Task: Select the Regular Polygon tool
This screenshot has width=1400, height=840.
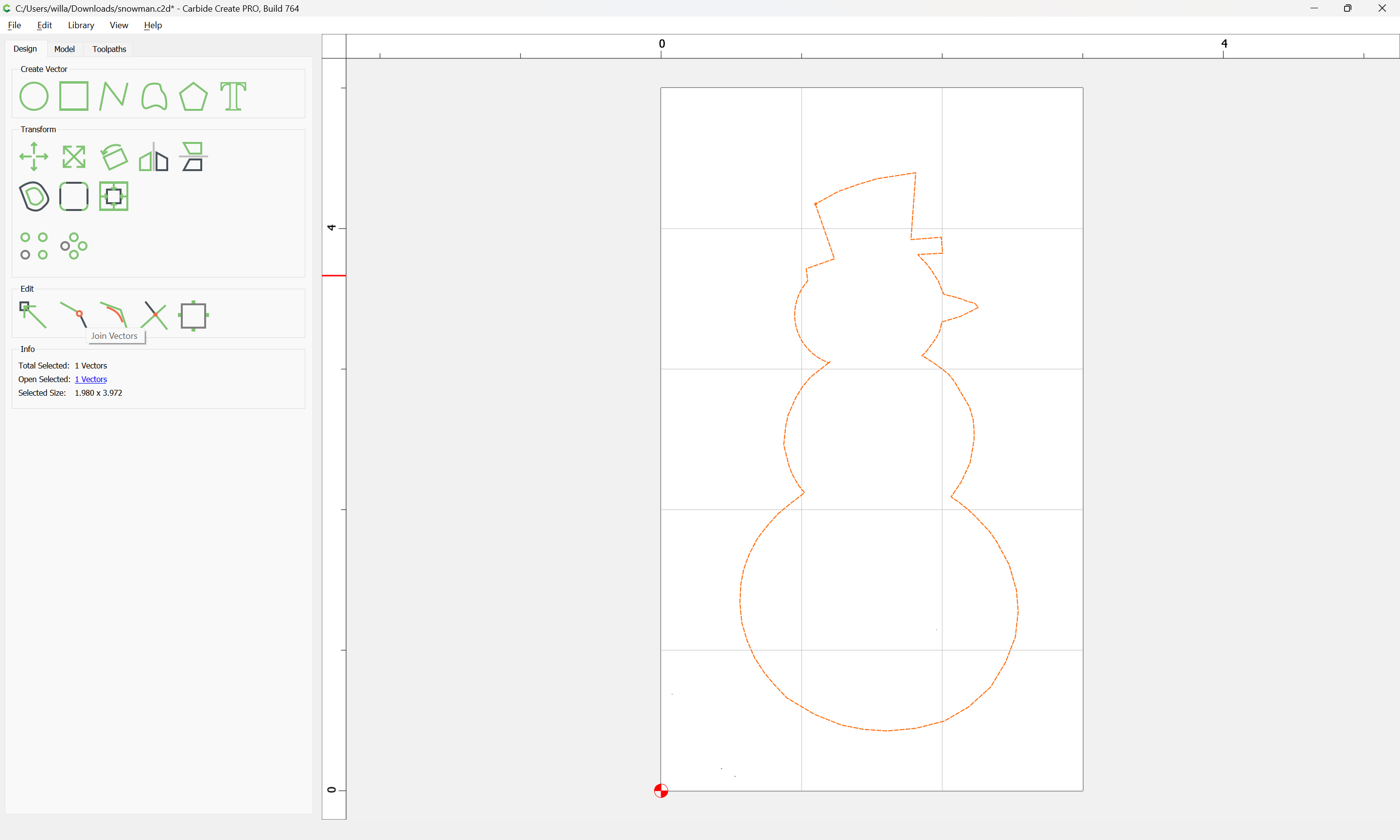Action: [x=193, y=96]
